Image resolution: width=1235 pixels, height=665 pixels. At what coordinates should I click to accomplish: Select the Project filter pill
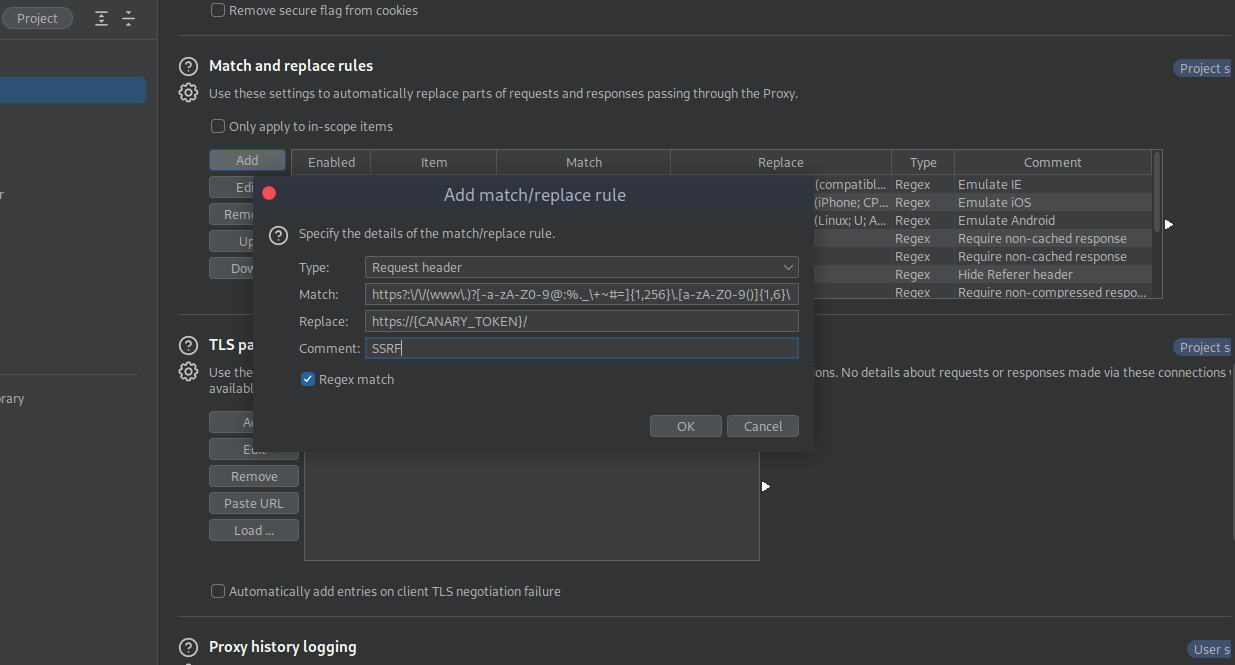37,18
